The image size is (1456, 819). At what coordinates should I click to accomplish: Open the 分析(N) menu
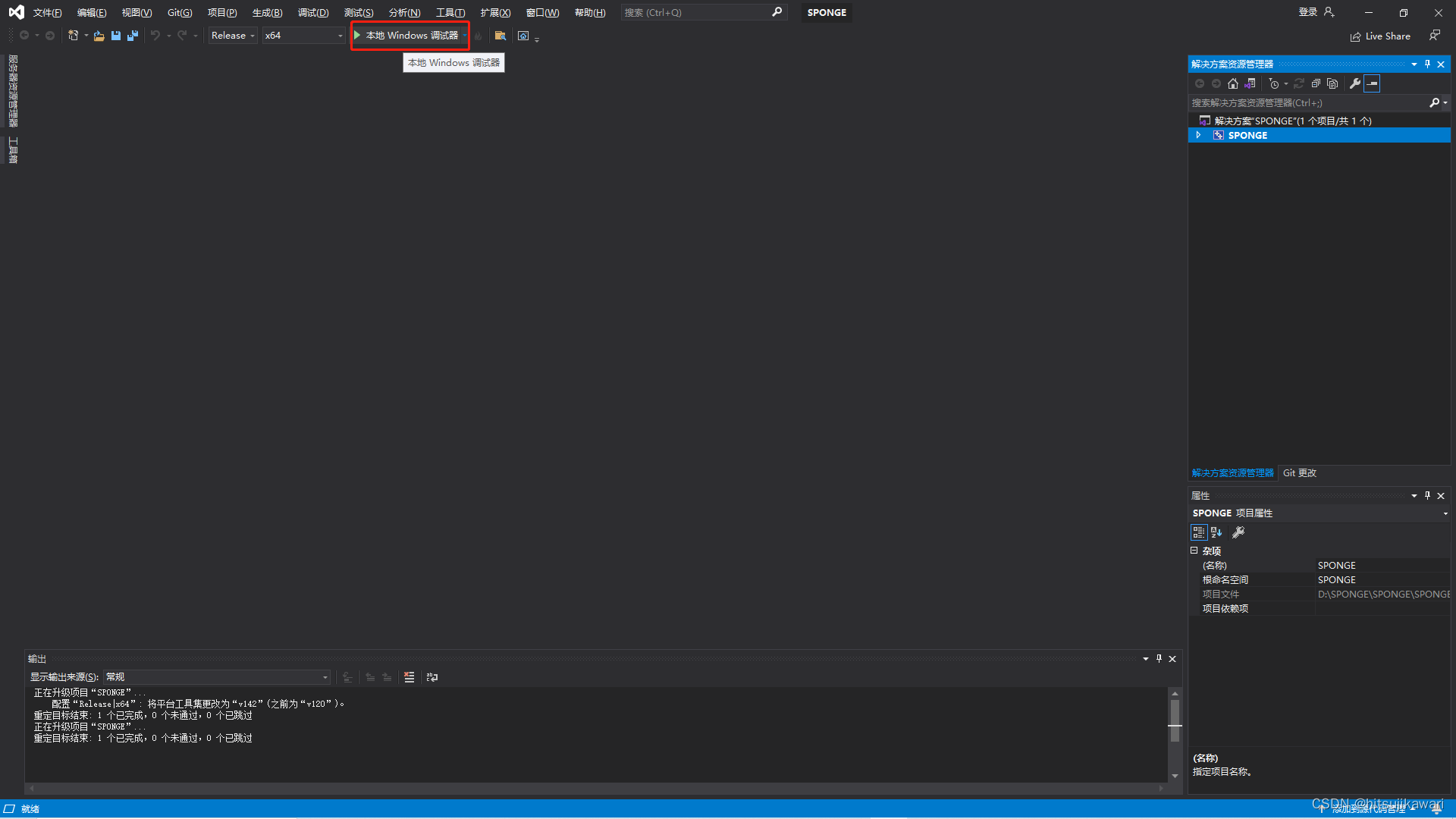tap(404, 13)
